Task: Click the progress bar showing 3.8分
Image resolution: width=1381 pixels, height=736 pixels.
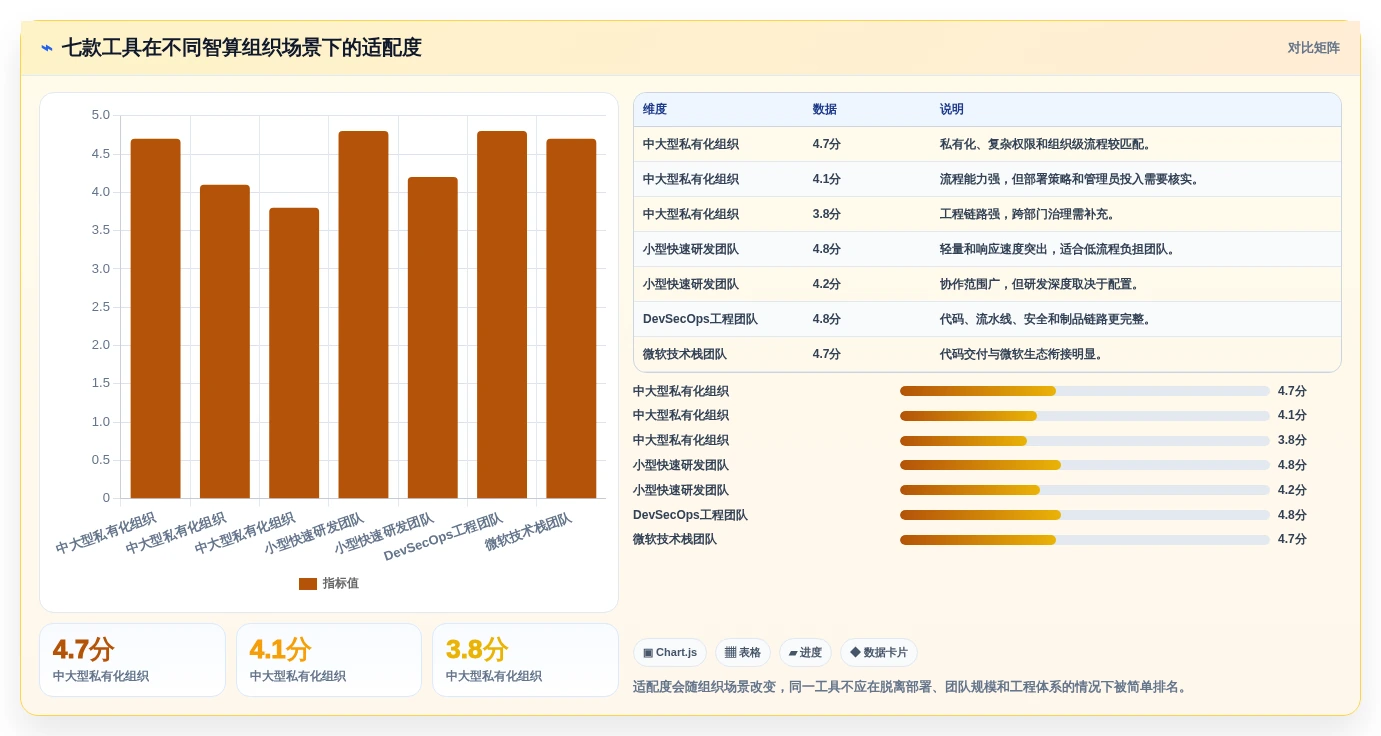Action: pos(1085,441)
